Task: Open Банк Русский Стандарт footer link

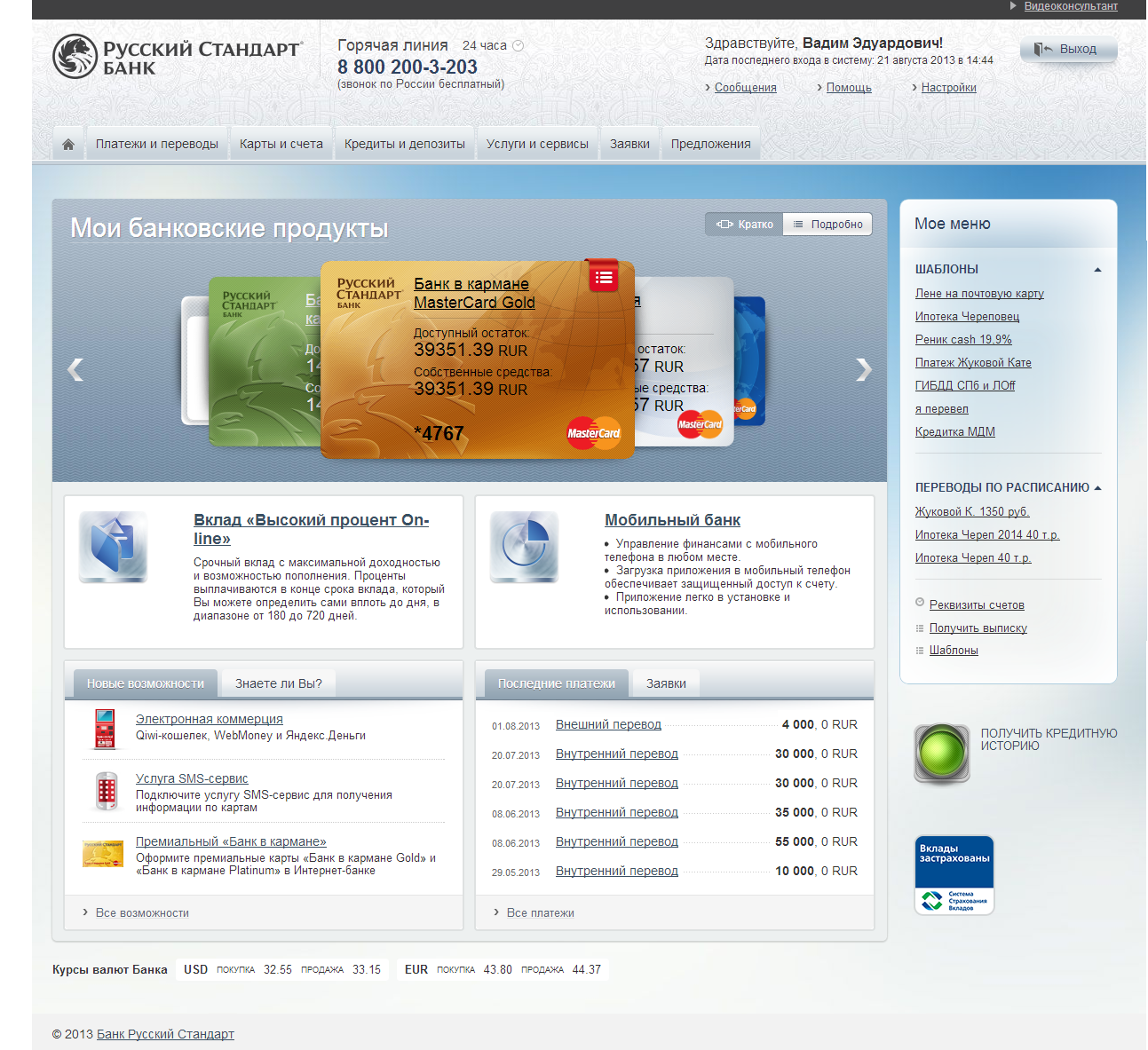Action: pyautogui.click(x=165, y=1035)
